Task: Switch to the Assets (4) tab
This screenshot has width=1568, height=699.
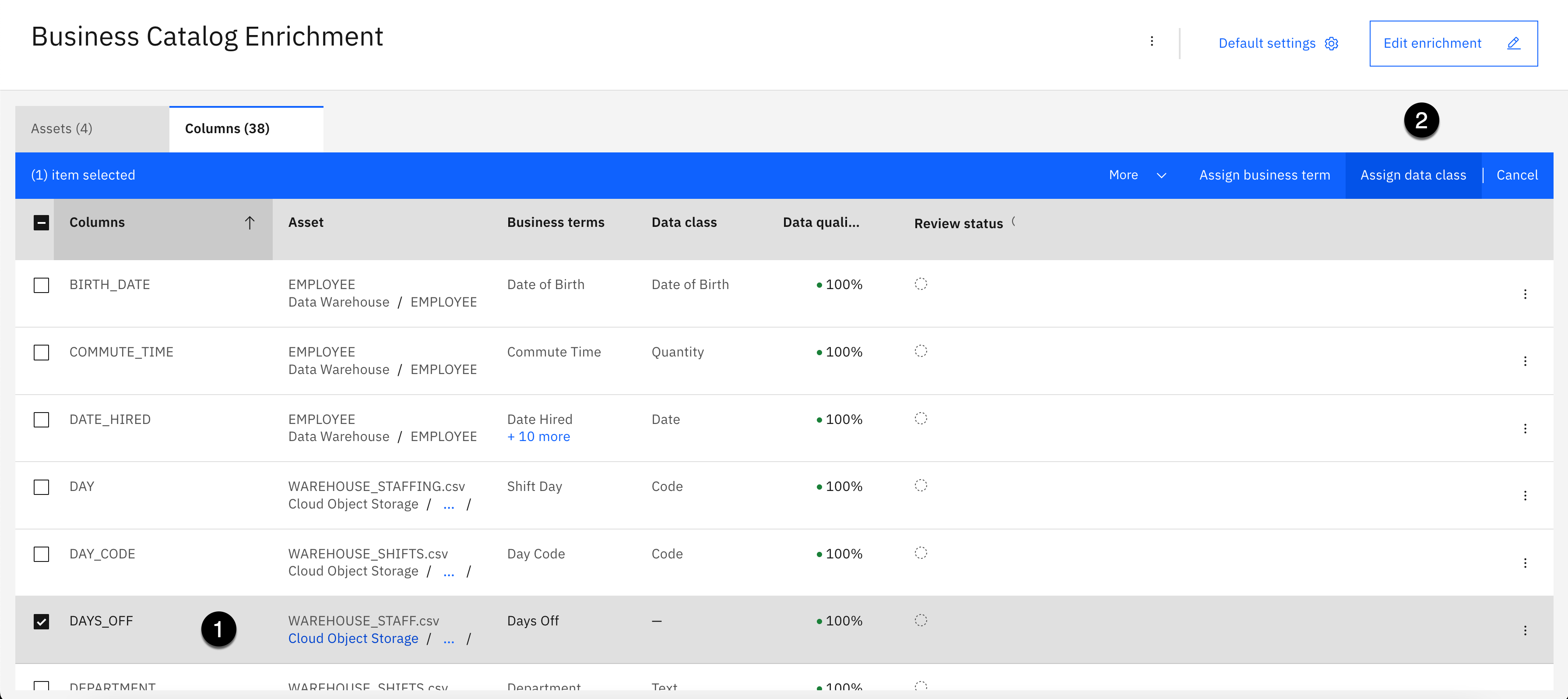Action: pyautogui.click(x=61, y=128)
